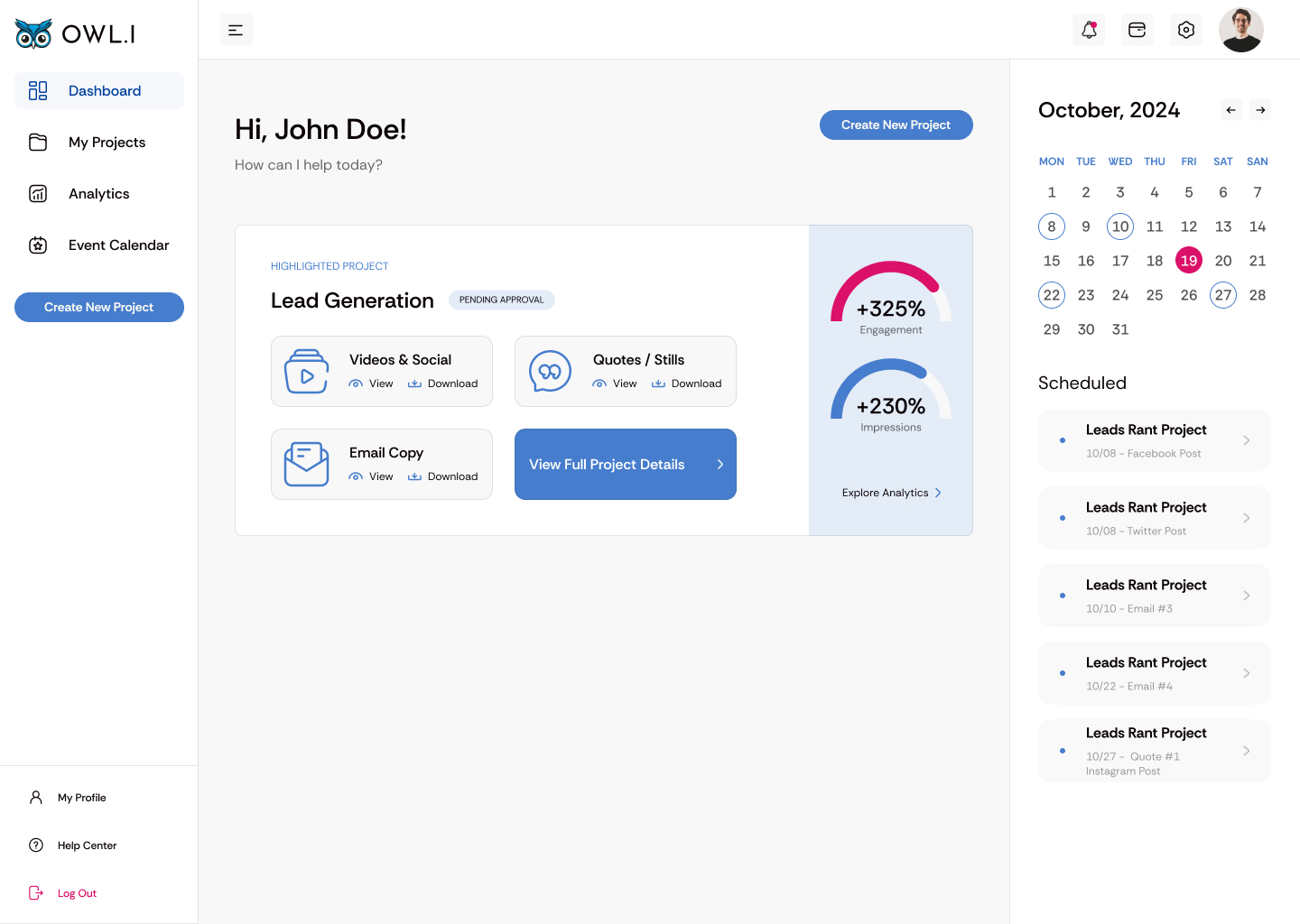View the Videos & Social content
This screenshot has height=924, width=1300.
point(371,383)
